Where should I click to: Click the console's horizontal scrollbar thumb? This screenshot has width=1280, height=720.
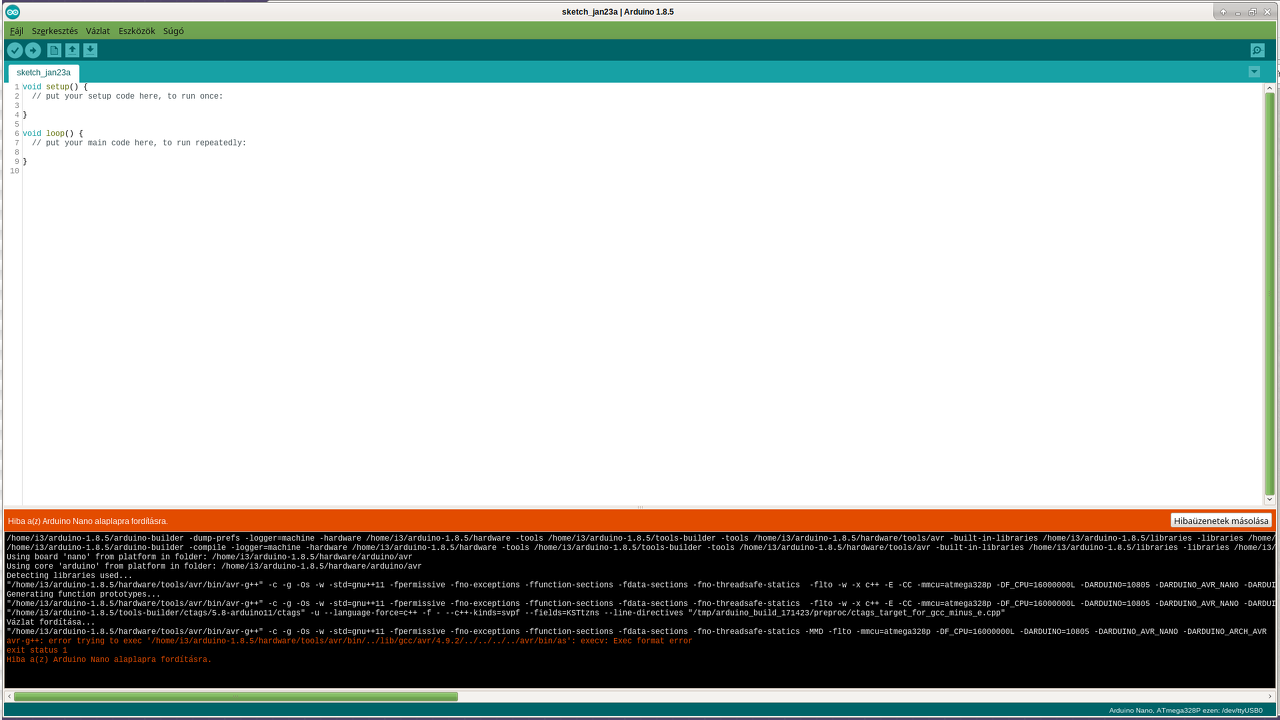click(x=236, y=696)
